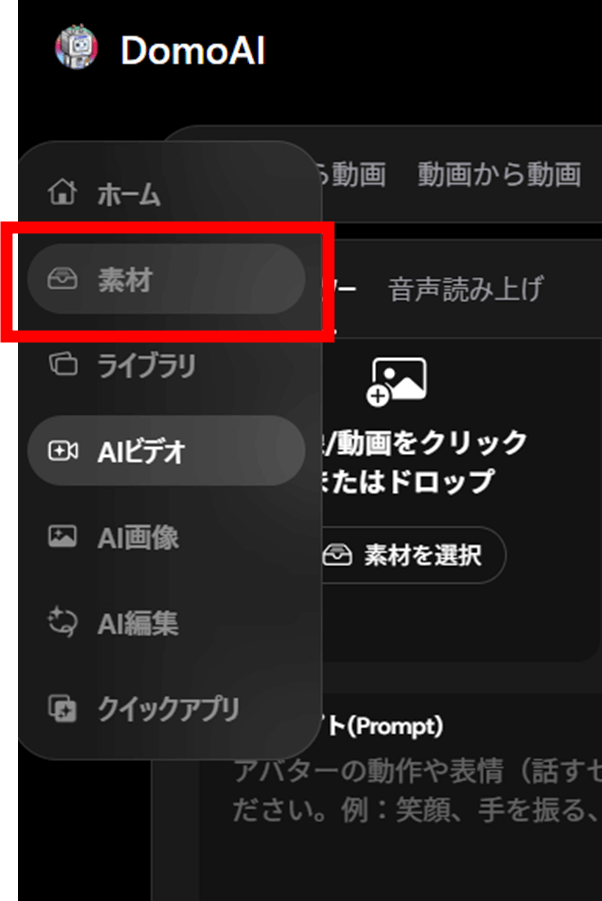Click the avatar prompt text field
The height and width of the screenshot is (901, 602).
[x=416, y=791]
